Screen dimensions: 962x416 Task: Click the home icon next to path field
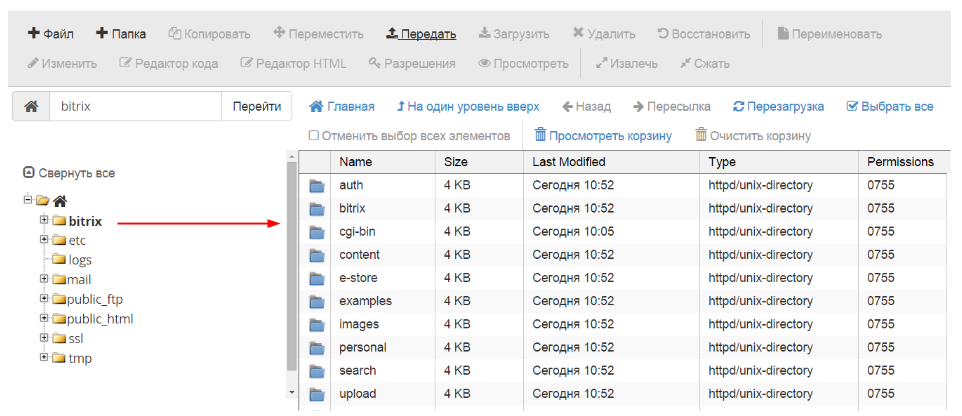tap(31, 106)
